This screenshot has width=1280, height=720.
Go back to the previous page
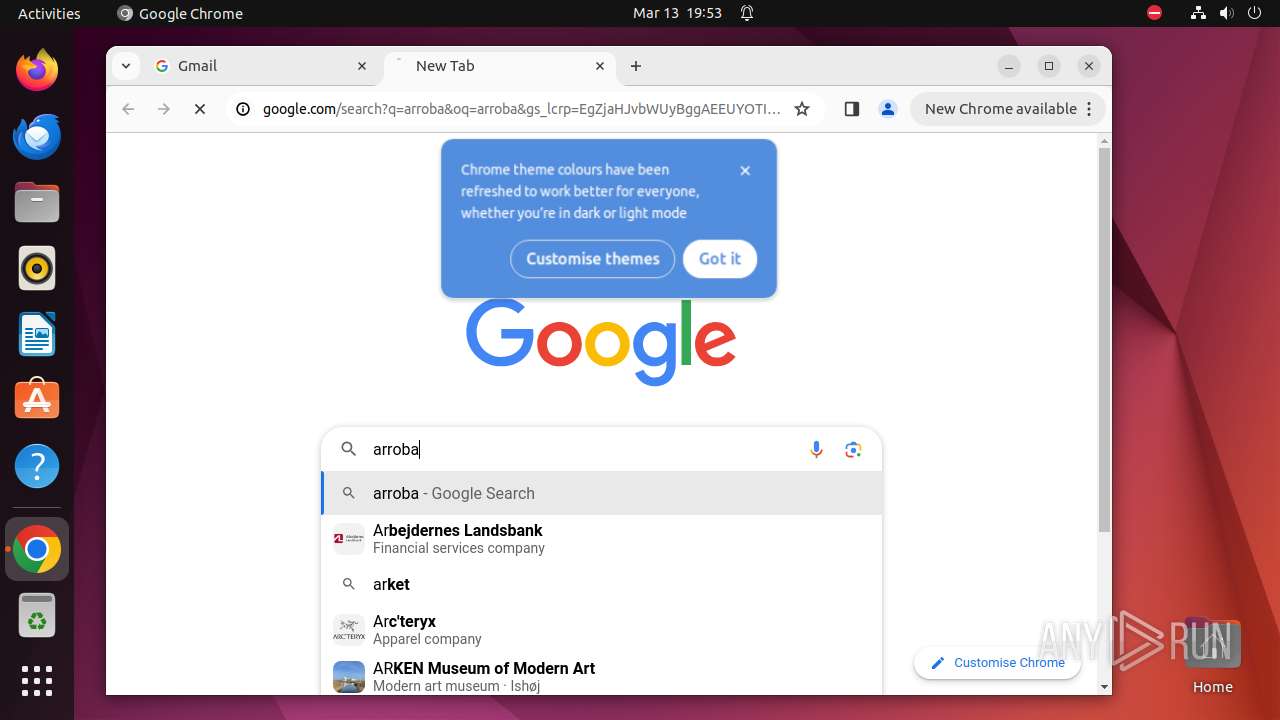[x=128, y=109]
